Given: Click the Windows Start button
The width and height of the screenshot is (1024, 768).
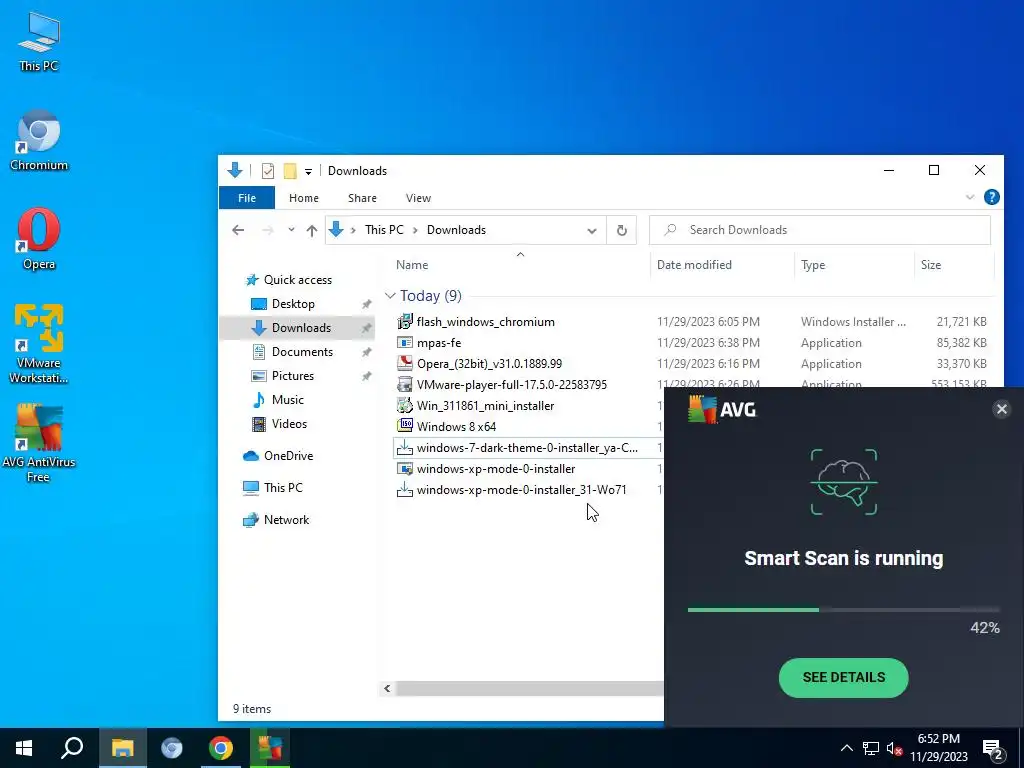Looking at the screenshot, I should click(x=24, y=748).
